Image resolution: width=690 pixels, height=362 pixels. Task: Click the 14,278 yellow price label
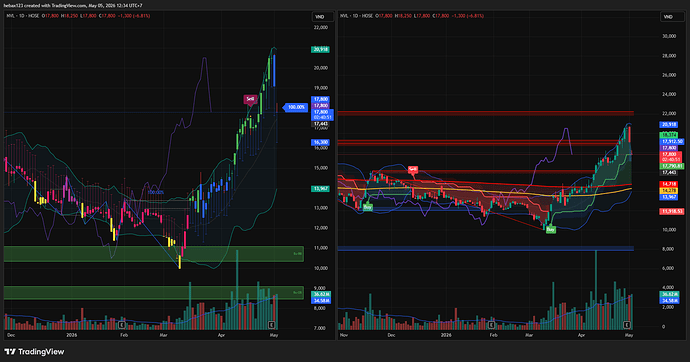coord(669,190)
